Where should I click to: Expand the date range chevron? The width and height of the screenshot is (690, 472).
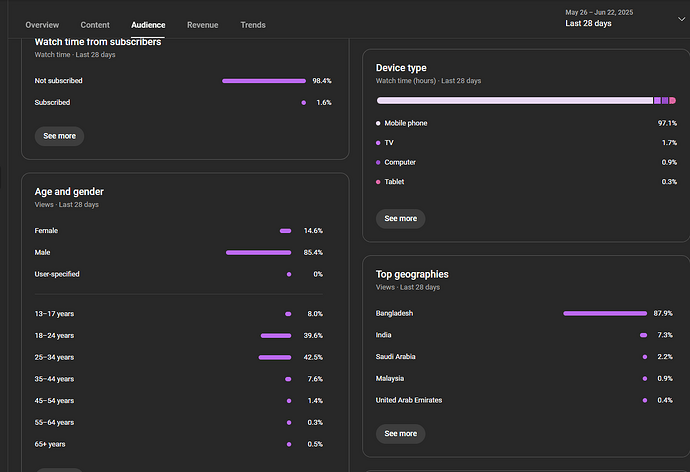[681, 19]
